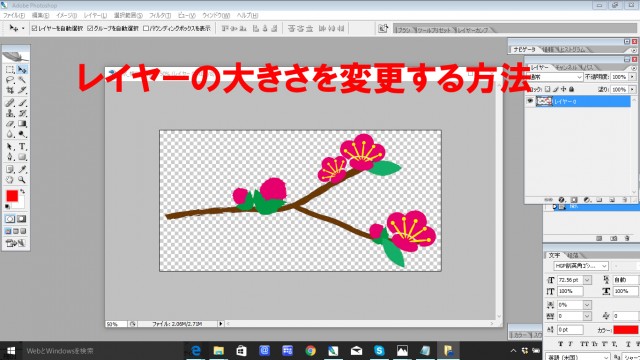Screen dimensions: 640x360
Task: Select the Shape tool
Action: [x=22, y=156]
